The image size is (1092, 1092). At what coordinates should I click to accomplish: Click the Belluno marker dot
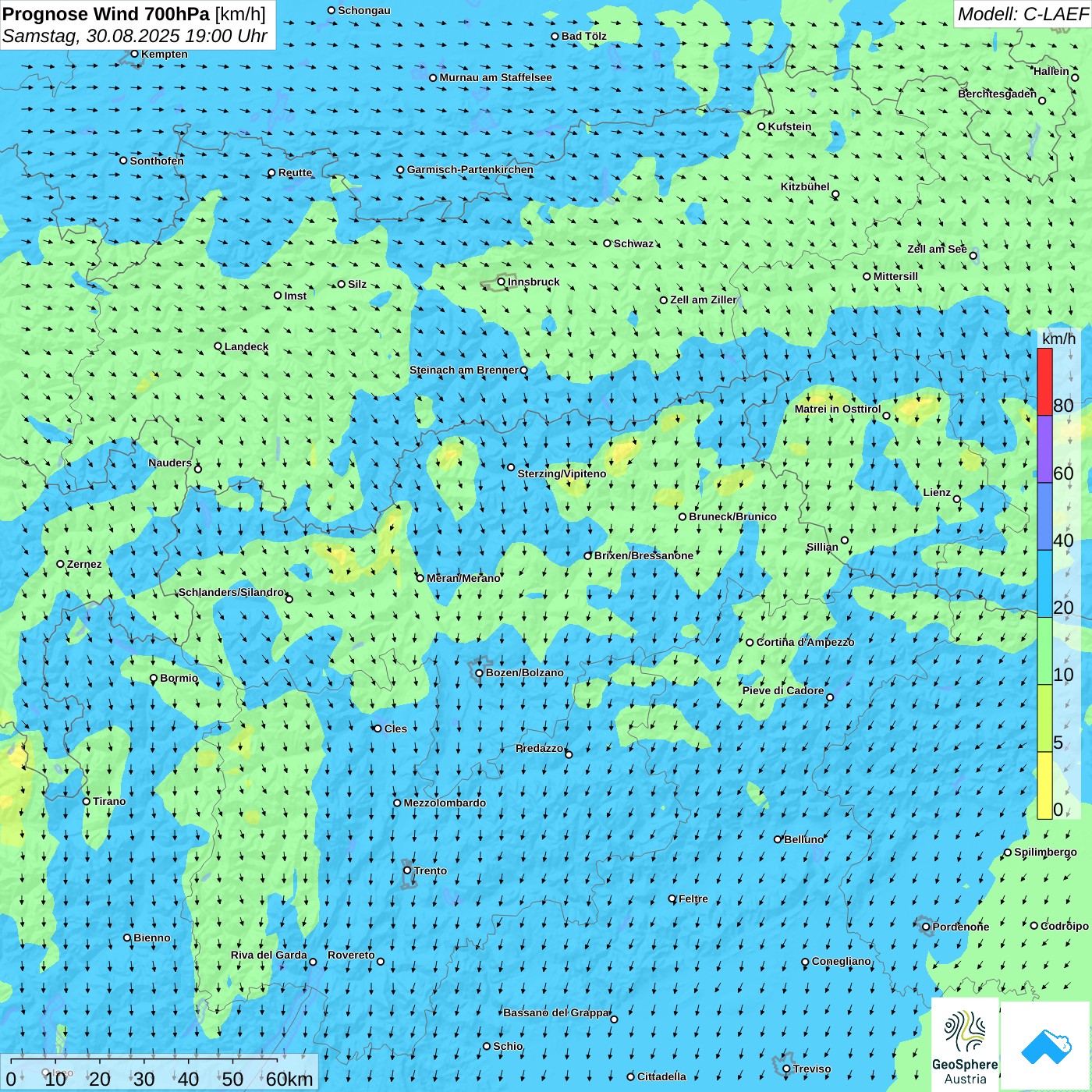(x=778, y=839)
